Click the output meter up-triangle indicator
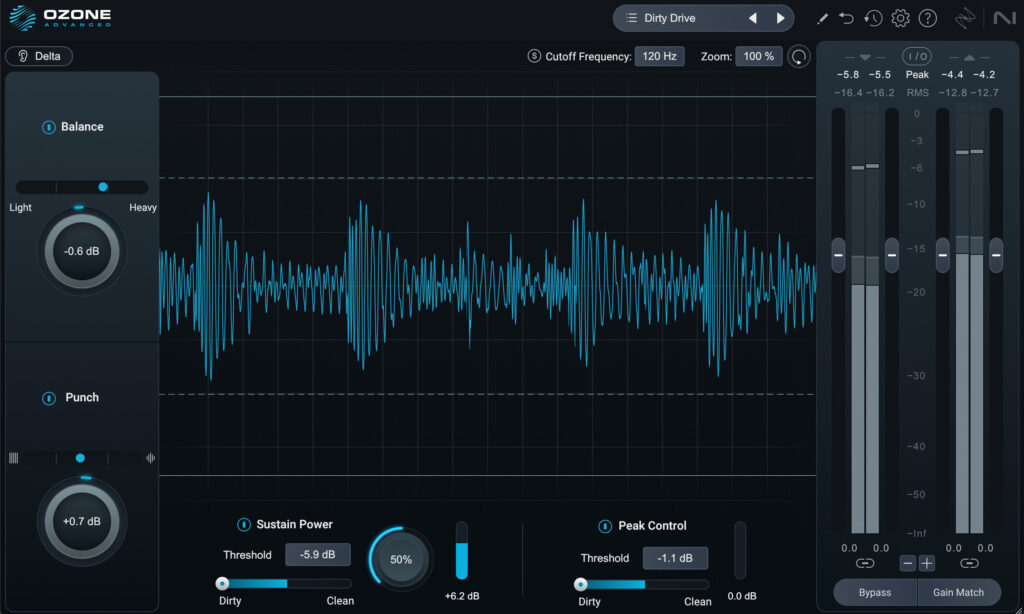The image size is (1024, 614). pos(969,57)
